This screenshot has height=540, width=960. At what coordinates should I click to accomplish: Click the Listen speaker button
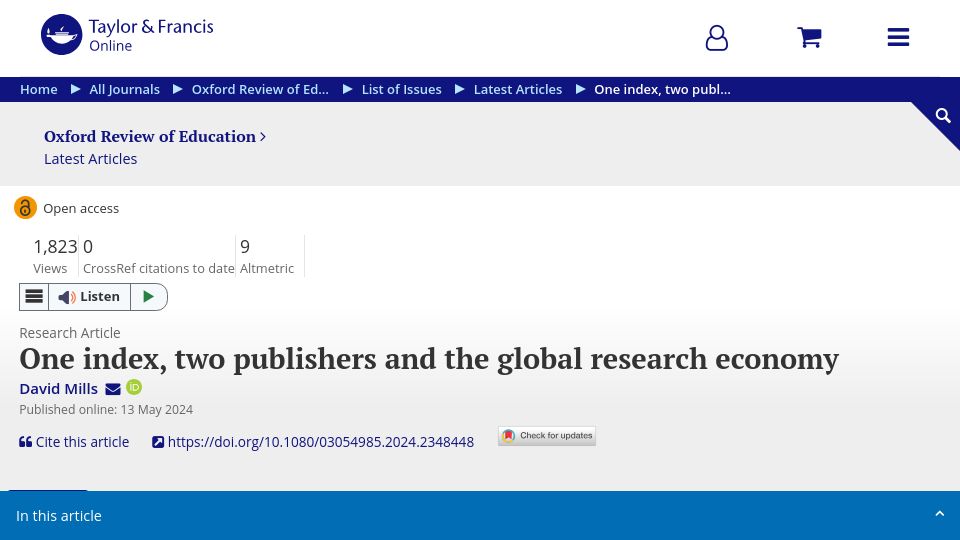pos(89,297)
